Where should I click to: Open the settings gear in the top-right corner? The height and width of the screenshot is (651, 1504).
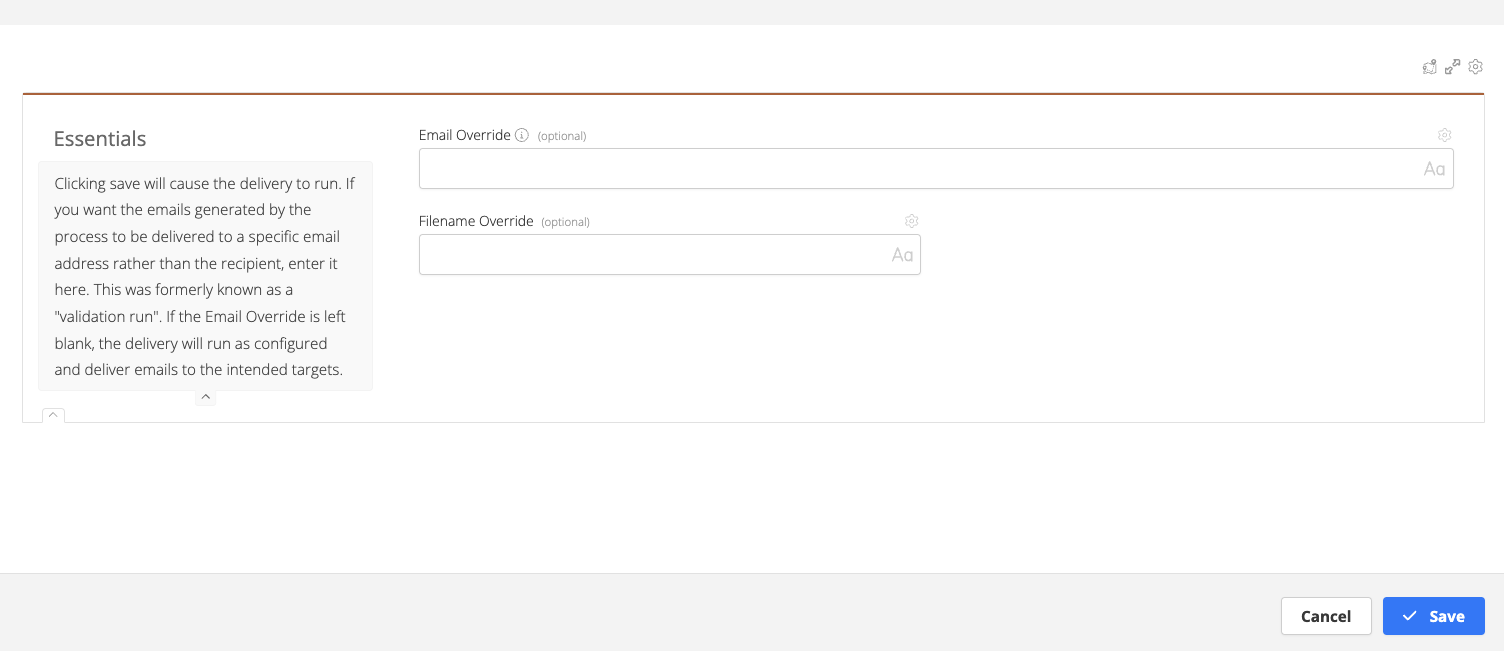coord(1475,66)
